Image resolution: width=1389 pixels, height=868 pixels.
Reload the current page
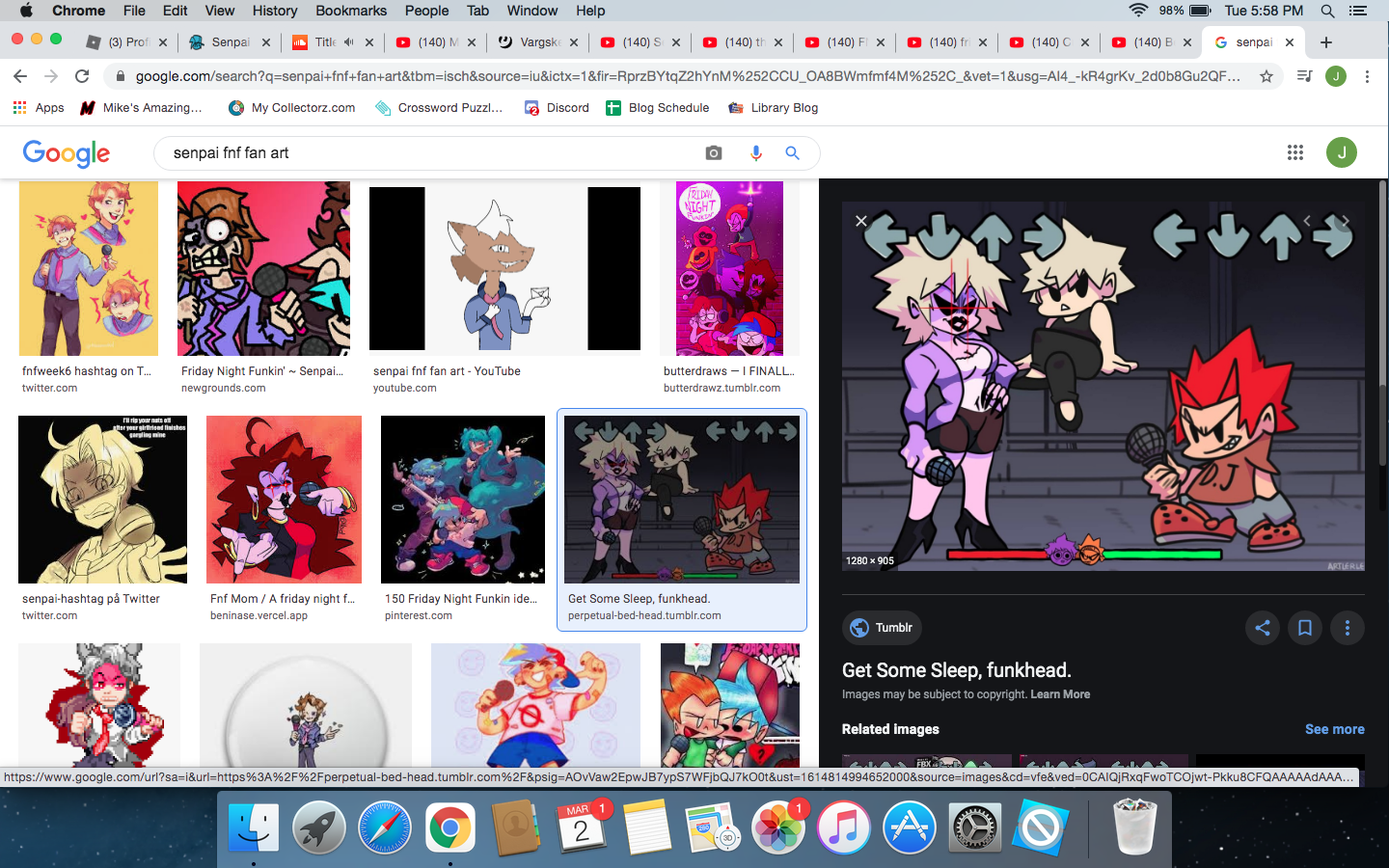82,76
